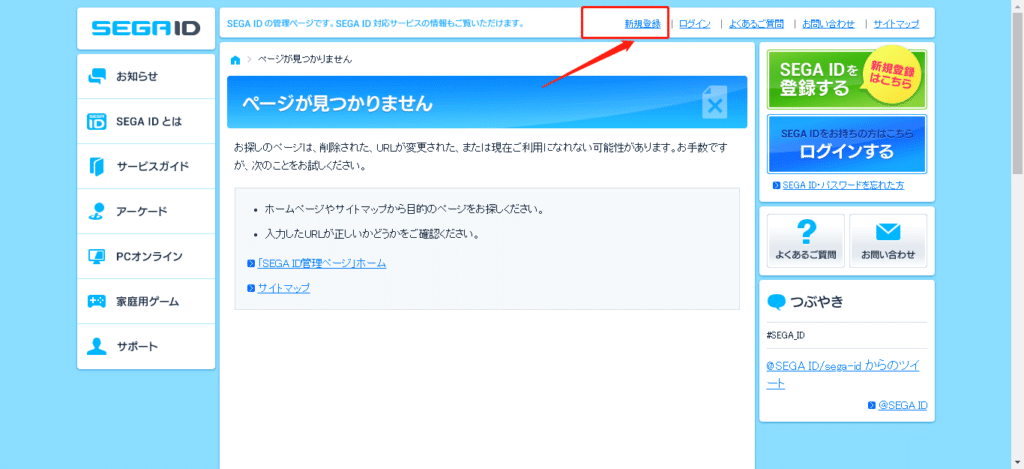Click green SEGA IDを登録する banner
The image size is (1024, 469).
(847, 78)
